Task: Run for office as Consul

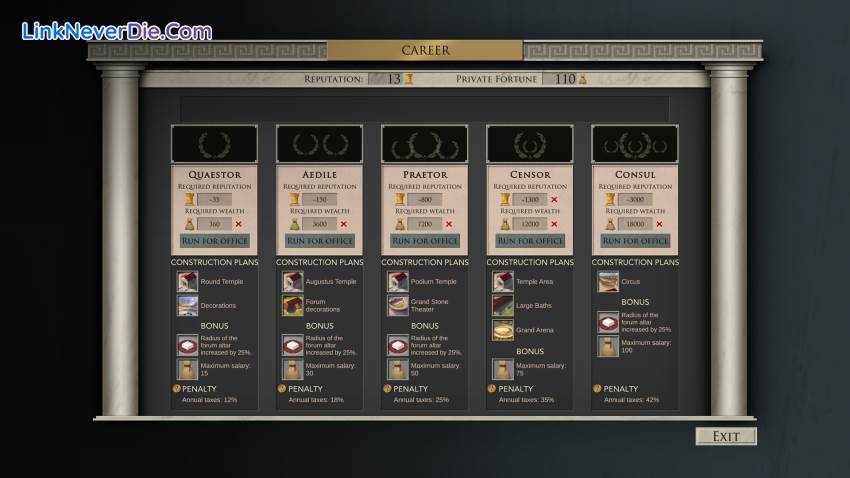Action: coord(635,241)
